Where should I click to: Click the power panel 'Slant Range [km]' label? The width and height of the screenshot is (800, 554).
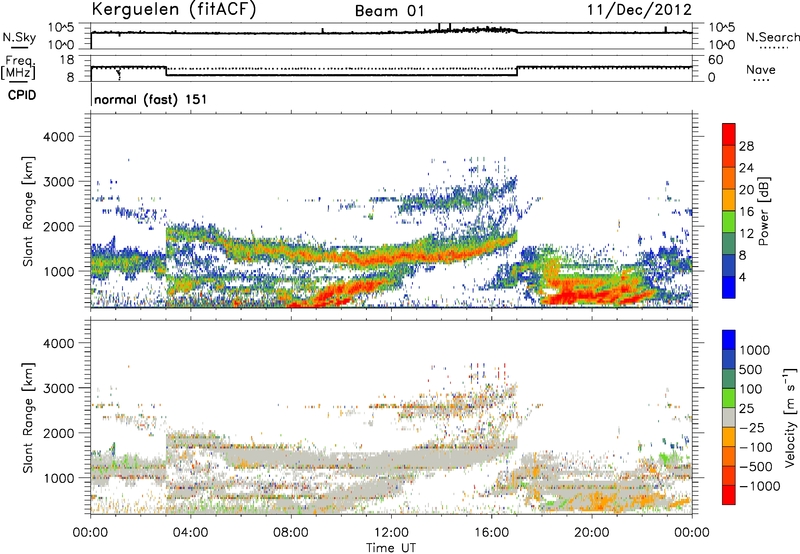28,211
